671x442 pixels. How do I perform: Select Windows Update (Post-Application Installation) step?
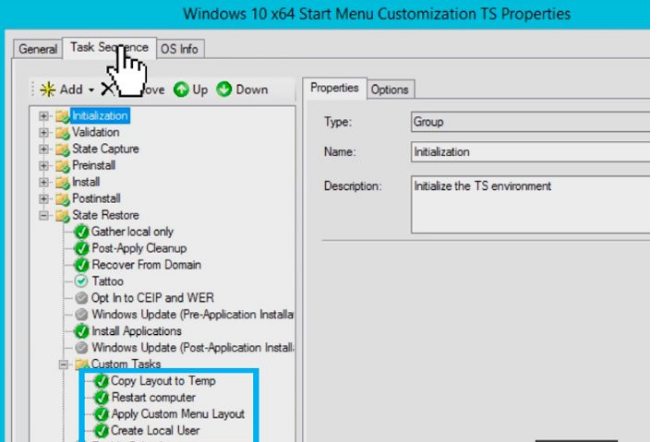pyautogui.click(x=192, y=348)
